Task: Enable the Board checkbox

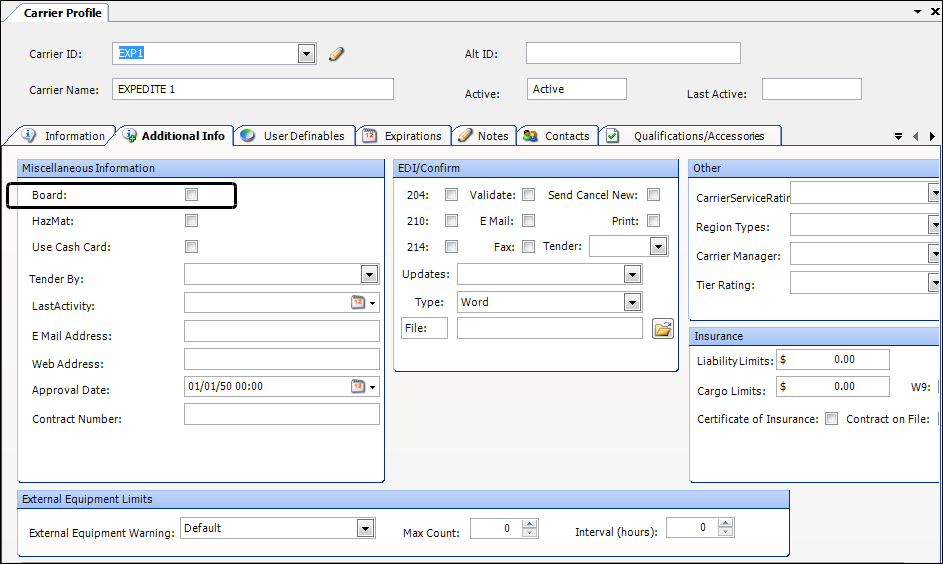Action: (x=191, y=195)
